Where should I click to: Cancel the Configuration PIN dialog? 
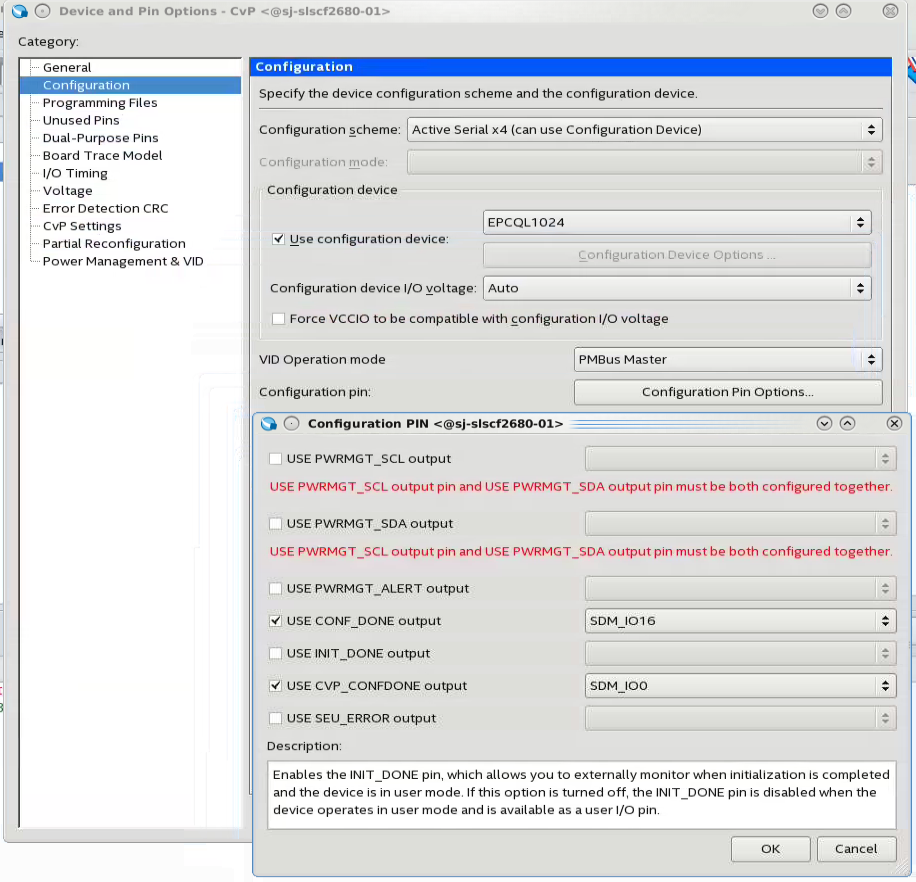pos(856,849)
